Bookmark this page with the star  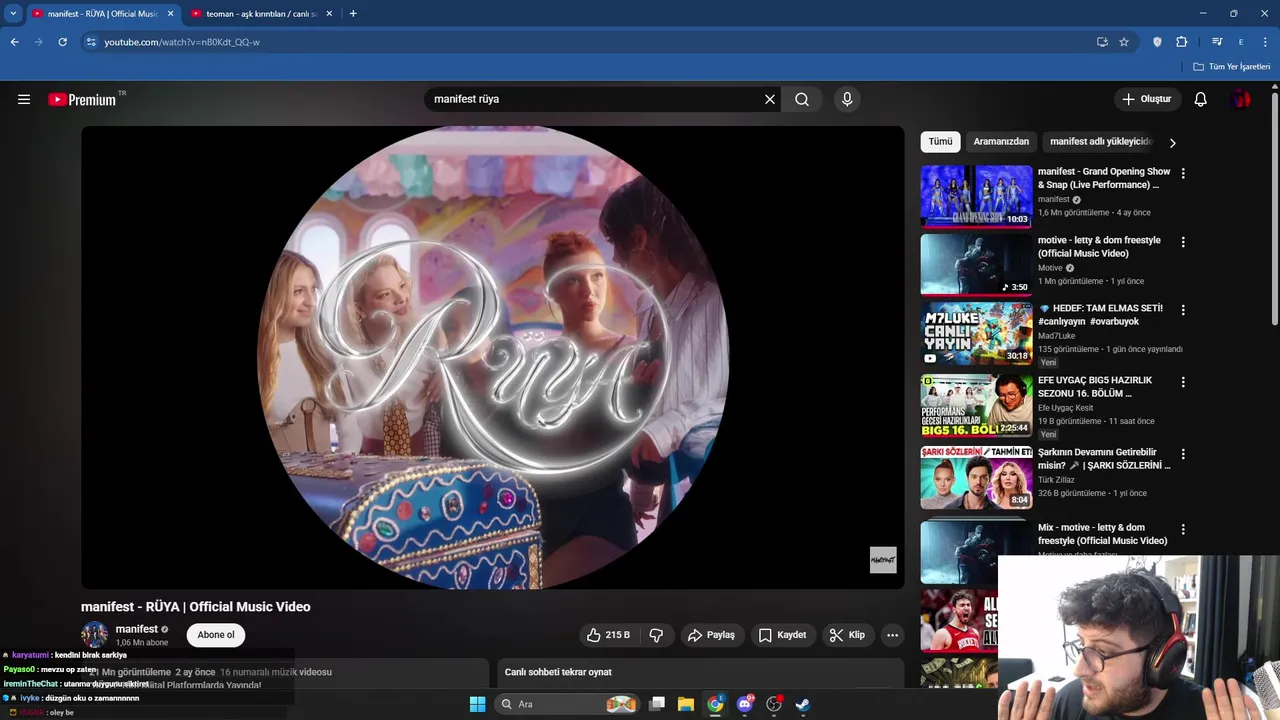pyautogui.click(x=1124, y=42)
